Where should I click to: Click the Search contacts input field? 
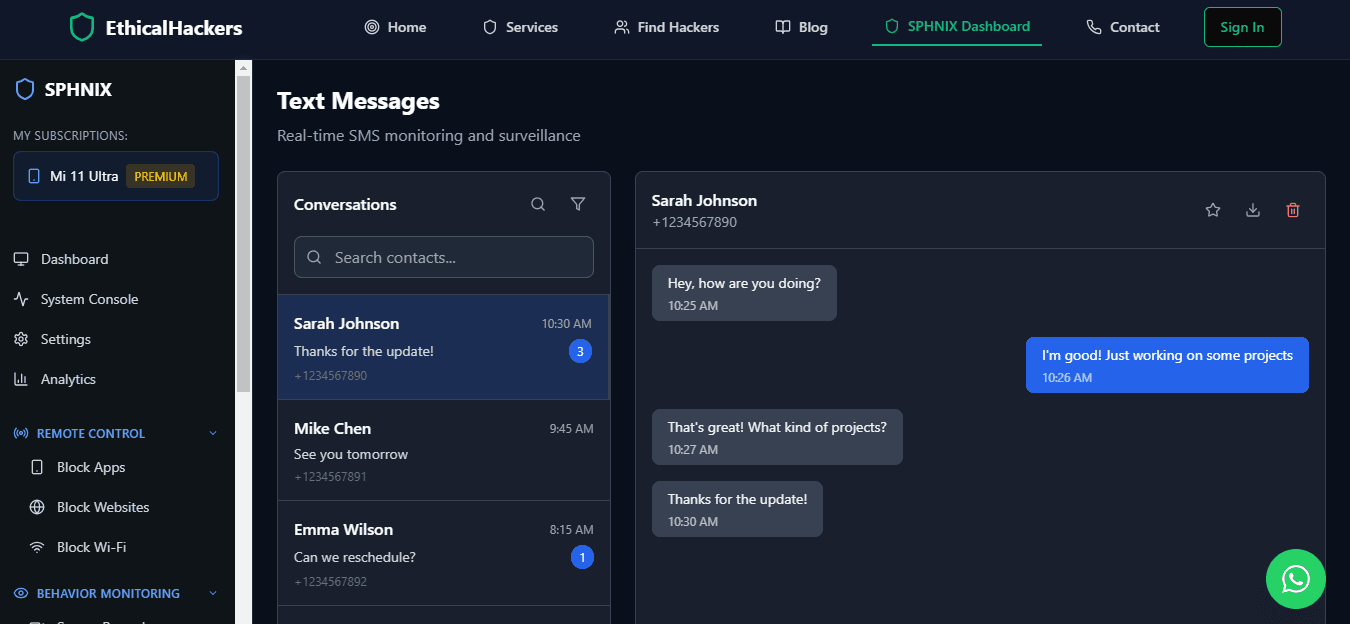click(x=444, y=257)
